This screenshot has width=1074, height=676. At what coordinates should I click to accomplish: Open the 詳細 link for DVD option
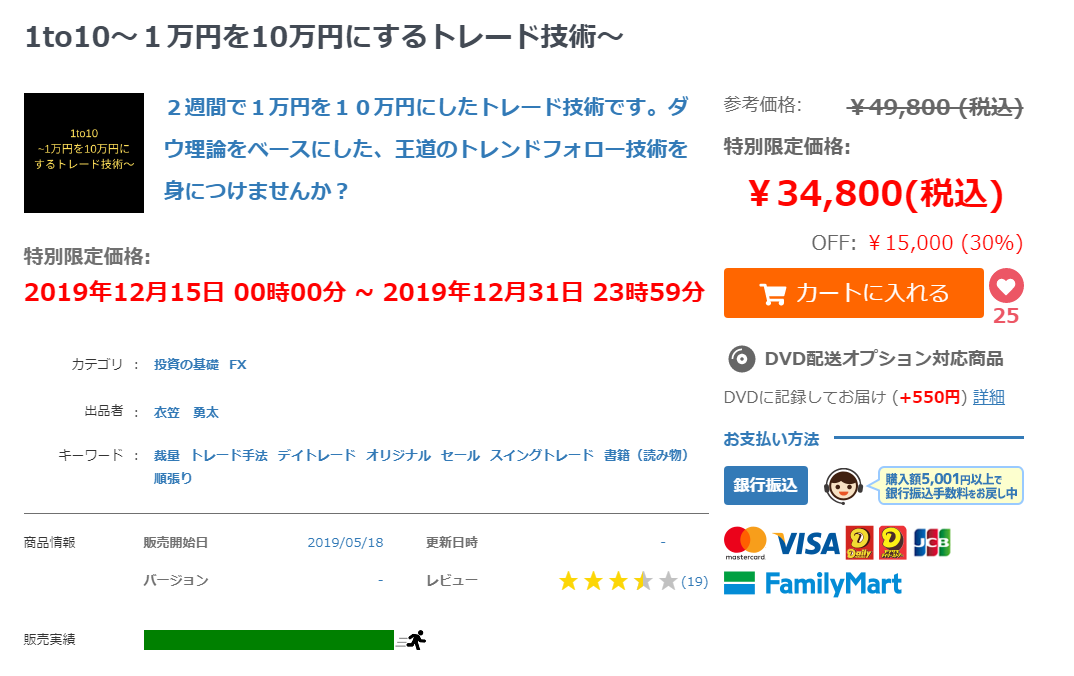[x=988, y=397]
